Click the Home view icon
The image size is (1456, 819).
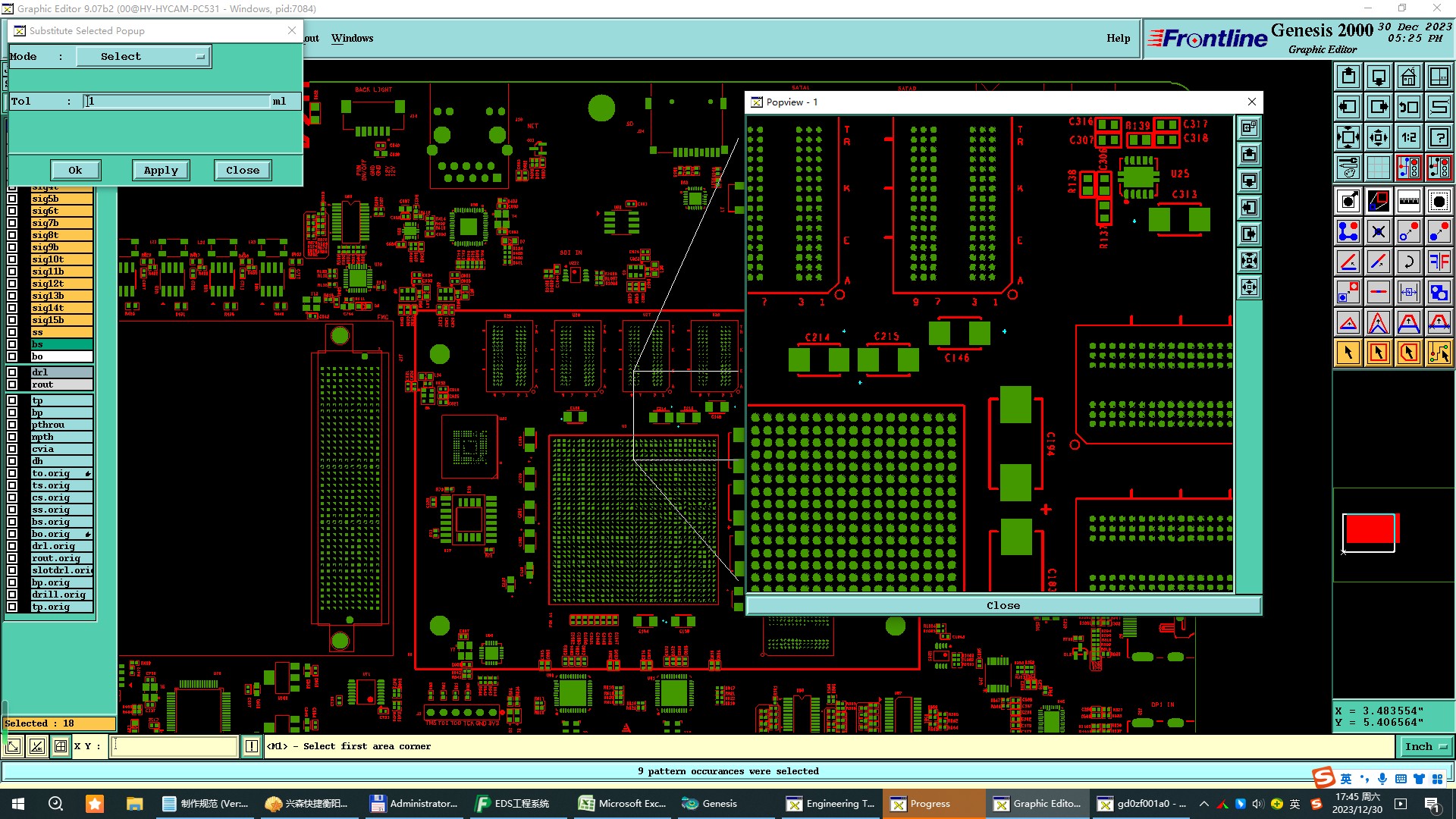[1409, 77]
